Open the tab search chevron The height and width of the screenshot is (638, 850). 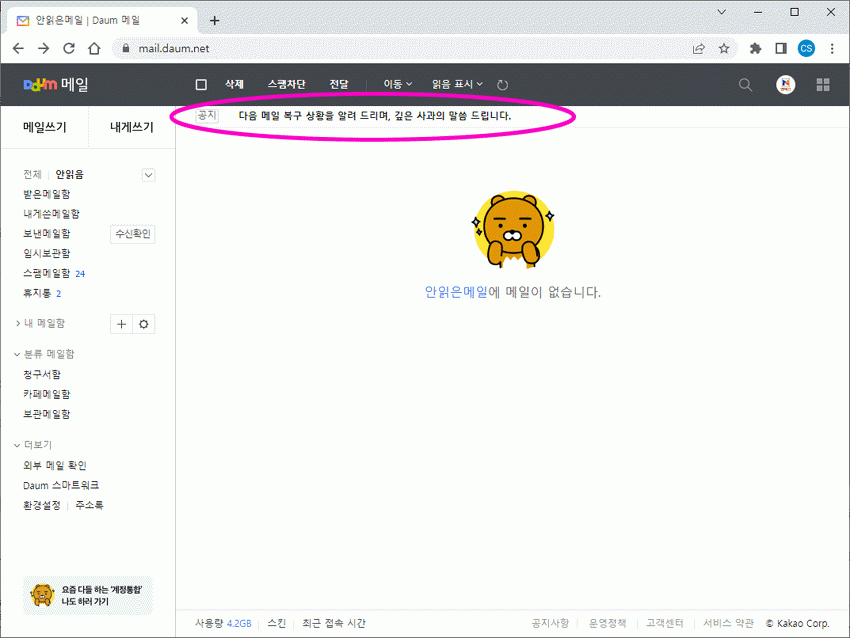coord(722,12)
